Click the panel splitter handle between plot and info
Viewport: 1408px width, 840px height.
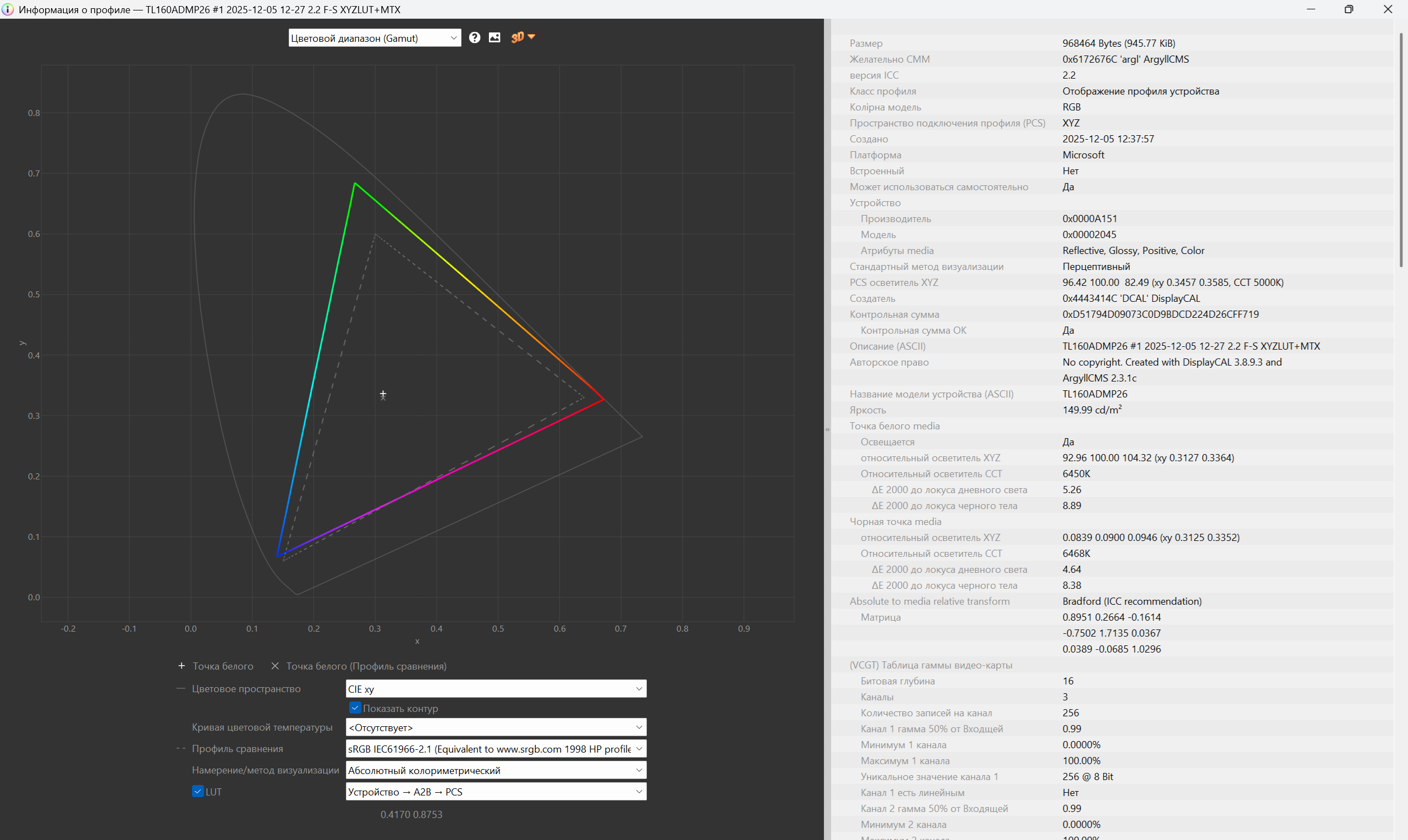(x=827, y=429)
